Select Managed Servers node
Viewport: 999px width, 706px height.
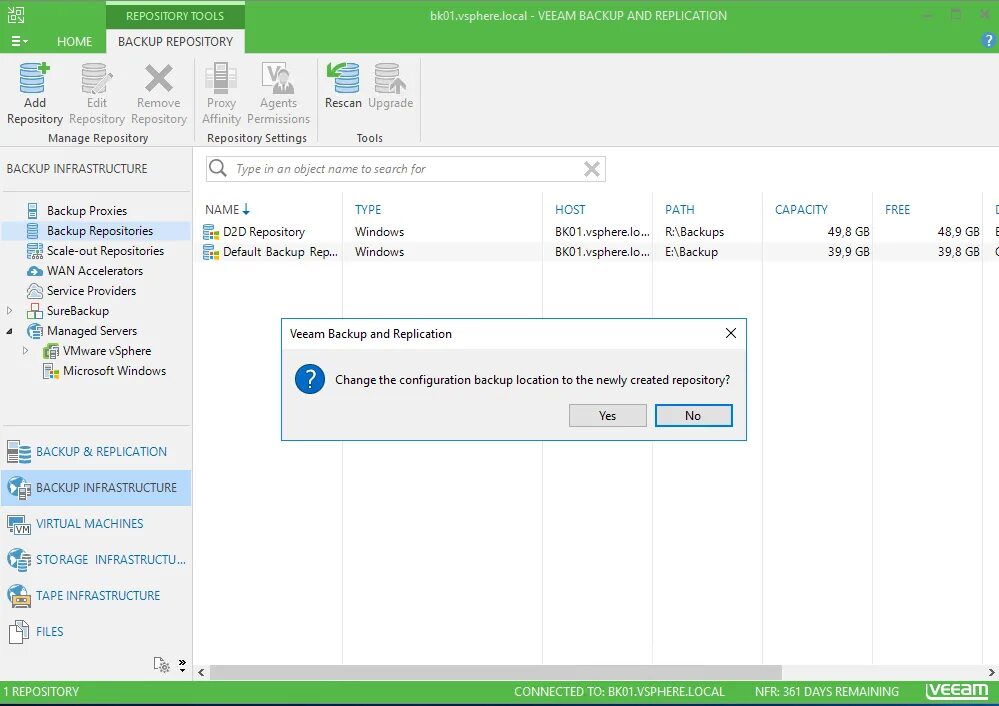click(92, 331)
